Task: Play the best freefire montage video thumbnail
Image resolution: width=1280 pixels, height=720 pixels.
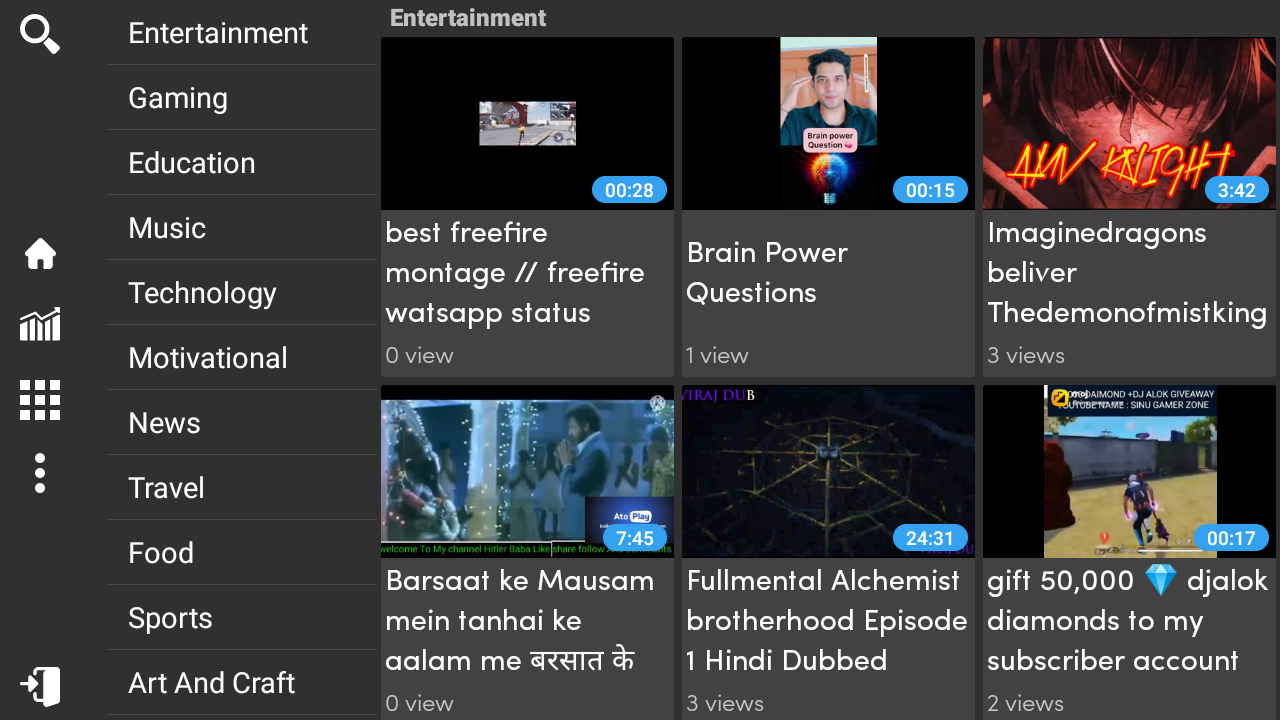Action: (527, 123)
